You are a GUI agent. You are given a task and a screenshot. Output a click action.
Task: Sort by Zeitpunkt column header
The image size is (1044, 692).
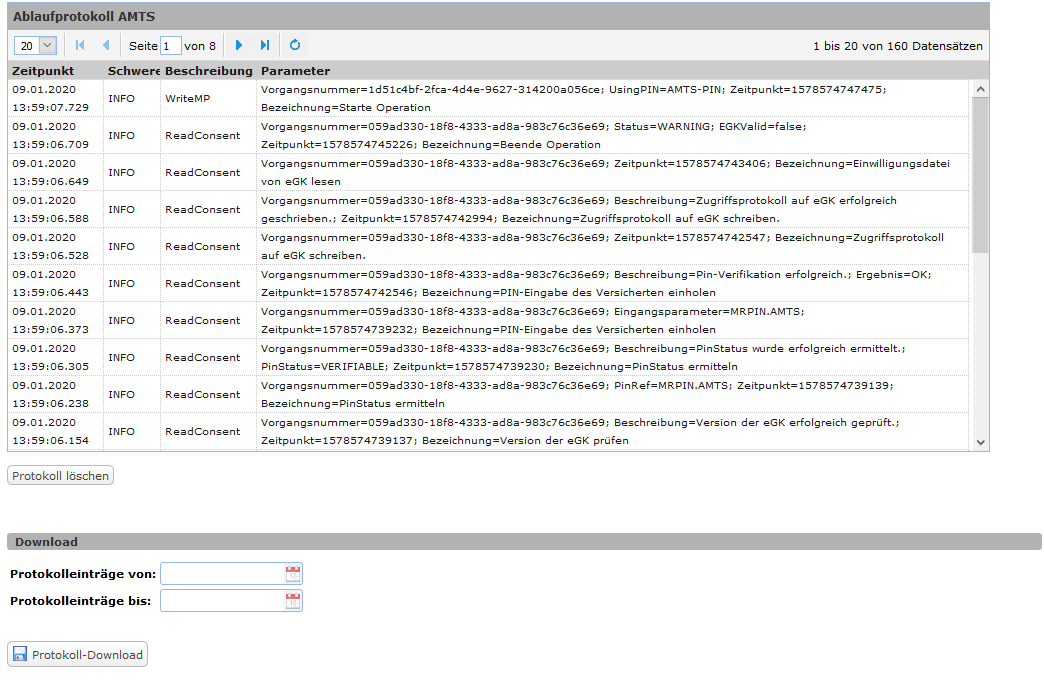click(42, 71)
